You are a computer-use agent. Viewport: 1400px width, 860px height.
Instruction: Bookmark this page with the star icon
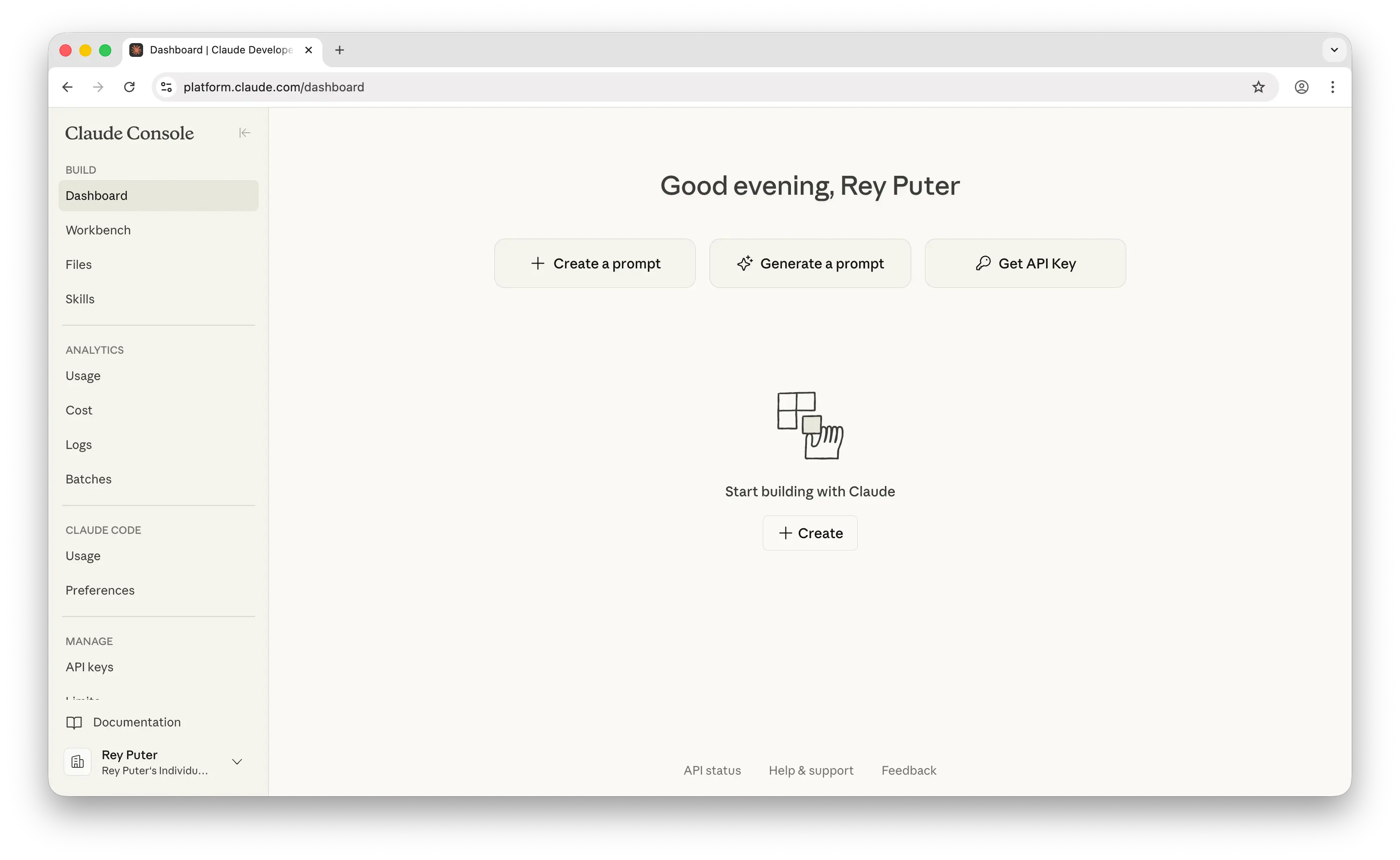[1258, 87]
